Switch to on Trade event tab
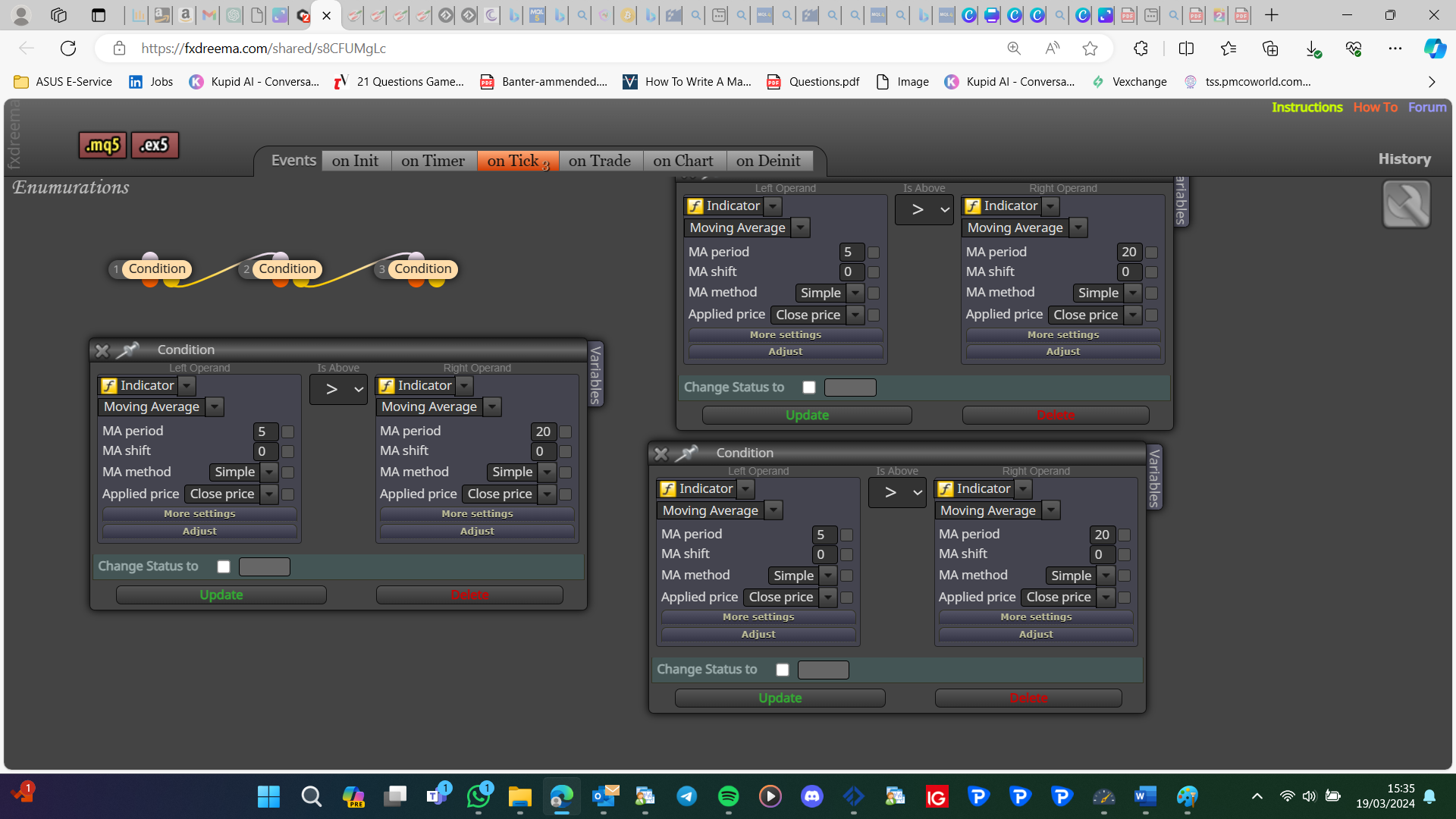 (600, 161)
